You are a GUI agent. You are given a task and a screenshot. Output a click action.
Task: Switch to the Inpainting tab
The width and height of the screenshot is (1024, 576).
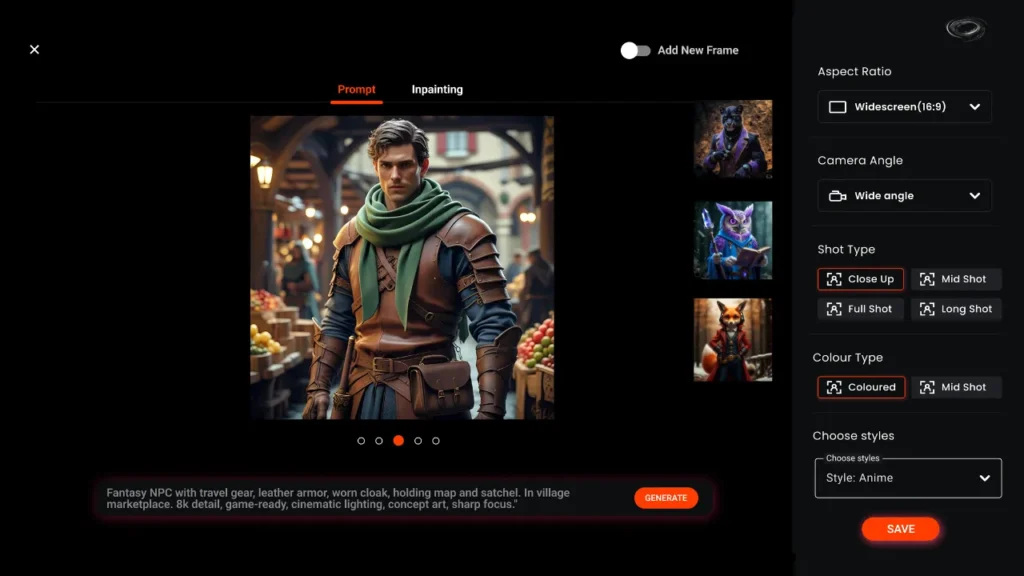pos(437,89)
